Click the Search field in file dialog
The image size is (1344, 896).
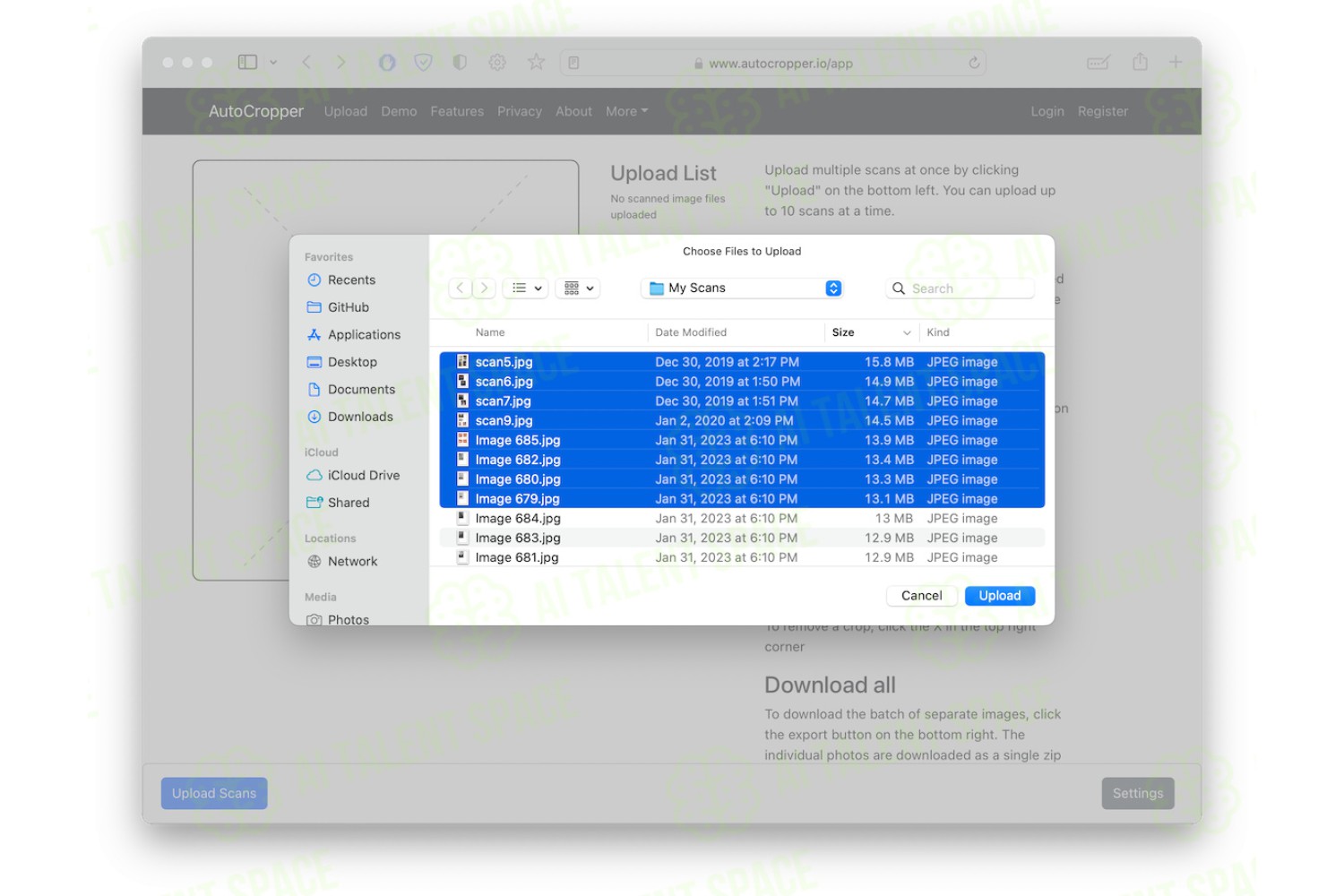pos(960,289)
